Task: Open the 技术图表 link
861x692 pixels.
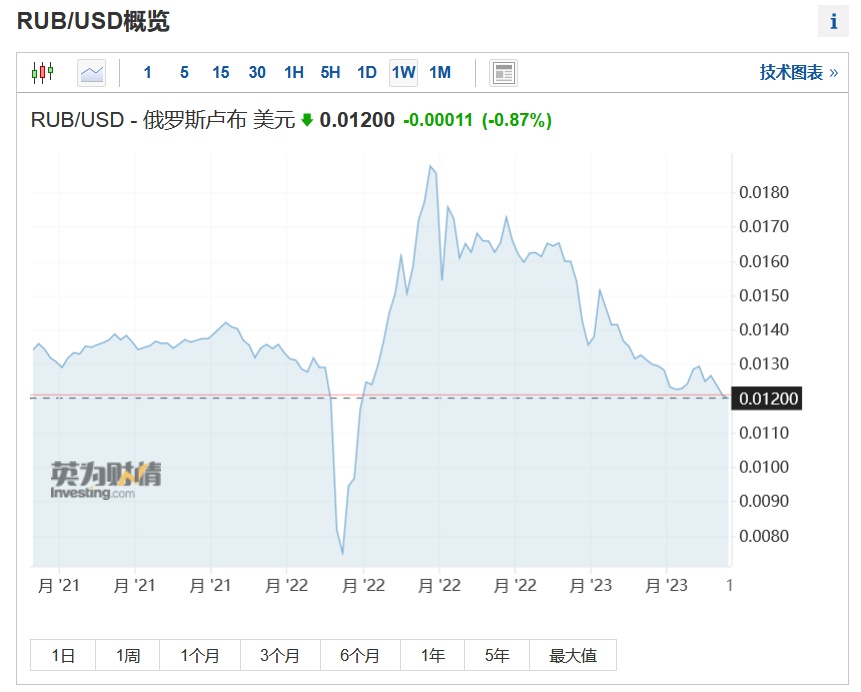Action: (x=798, y=72)
